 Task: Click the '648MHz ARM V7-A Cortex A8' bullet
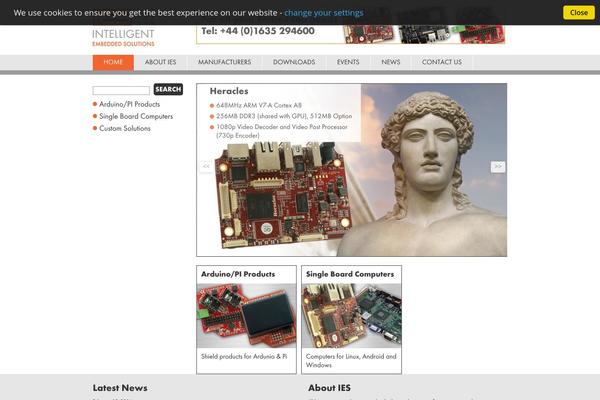click(259, 105)
